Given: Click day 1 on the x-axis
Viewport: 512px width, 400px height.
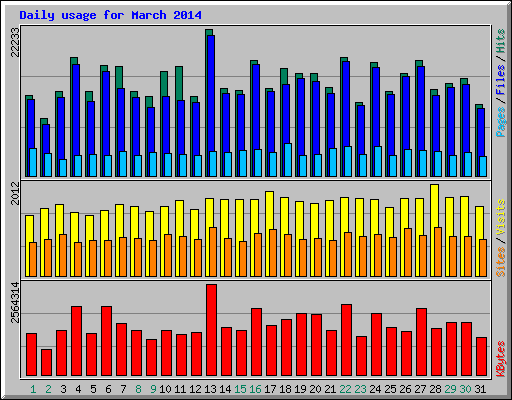Looking at the screenshot, I should tap(33, 389).
